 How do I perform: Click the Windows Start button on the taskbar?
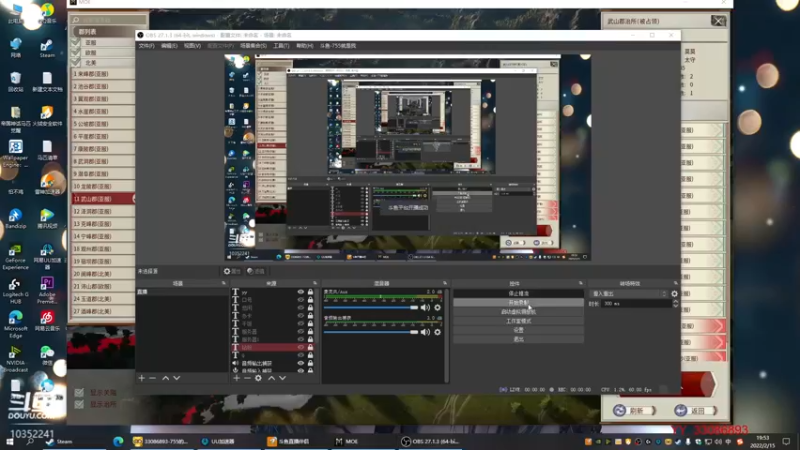coord(9,442)
